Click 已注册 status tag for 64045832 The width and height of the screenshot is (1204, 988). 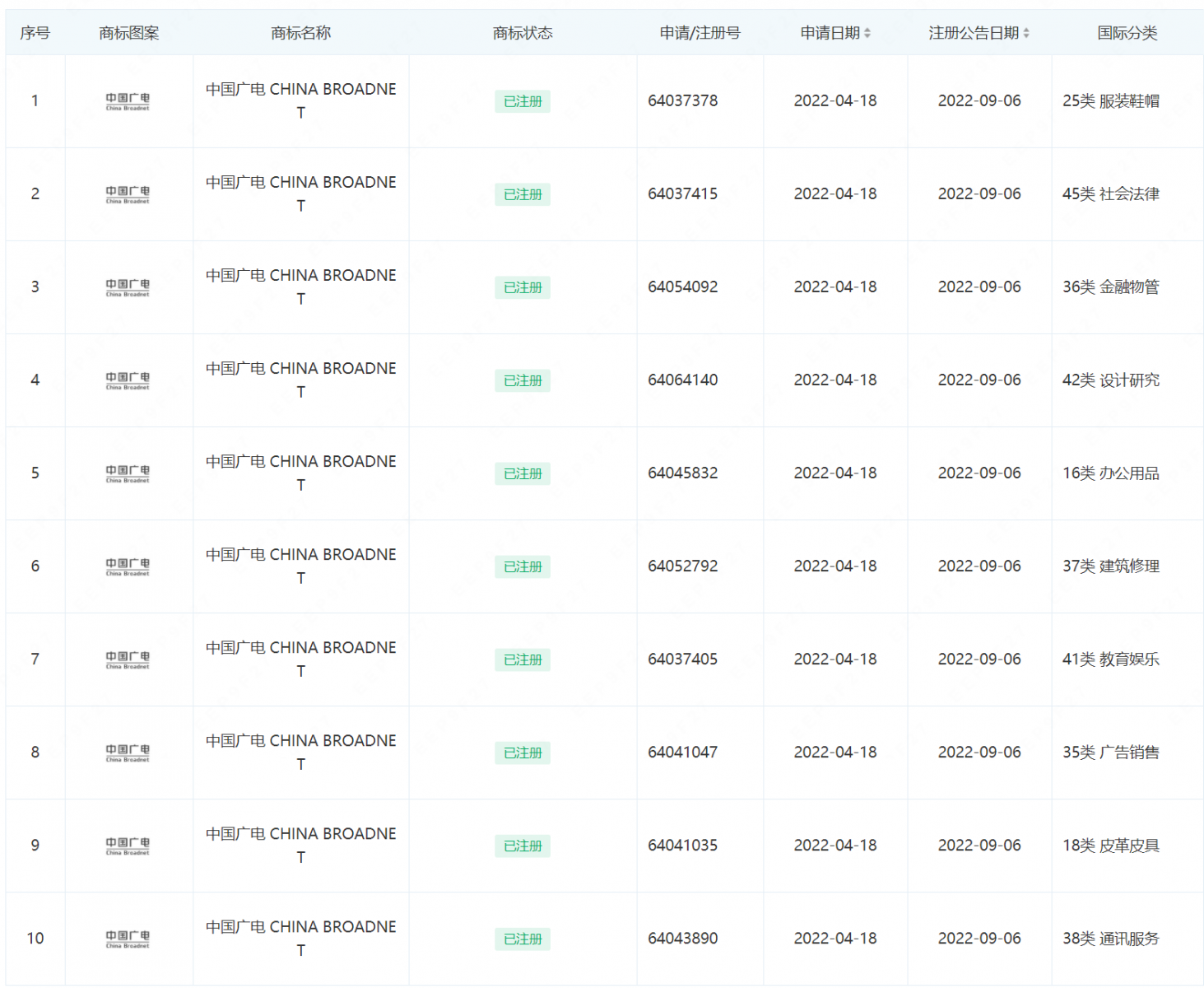[x=523, y=473]
